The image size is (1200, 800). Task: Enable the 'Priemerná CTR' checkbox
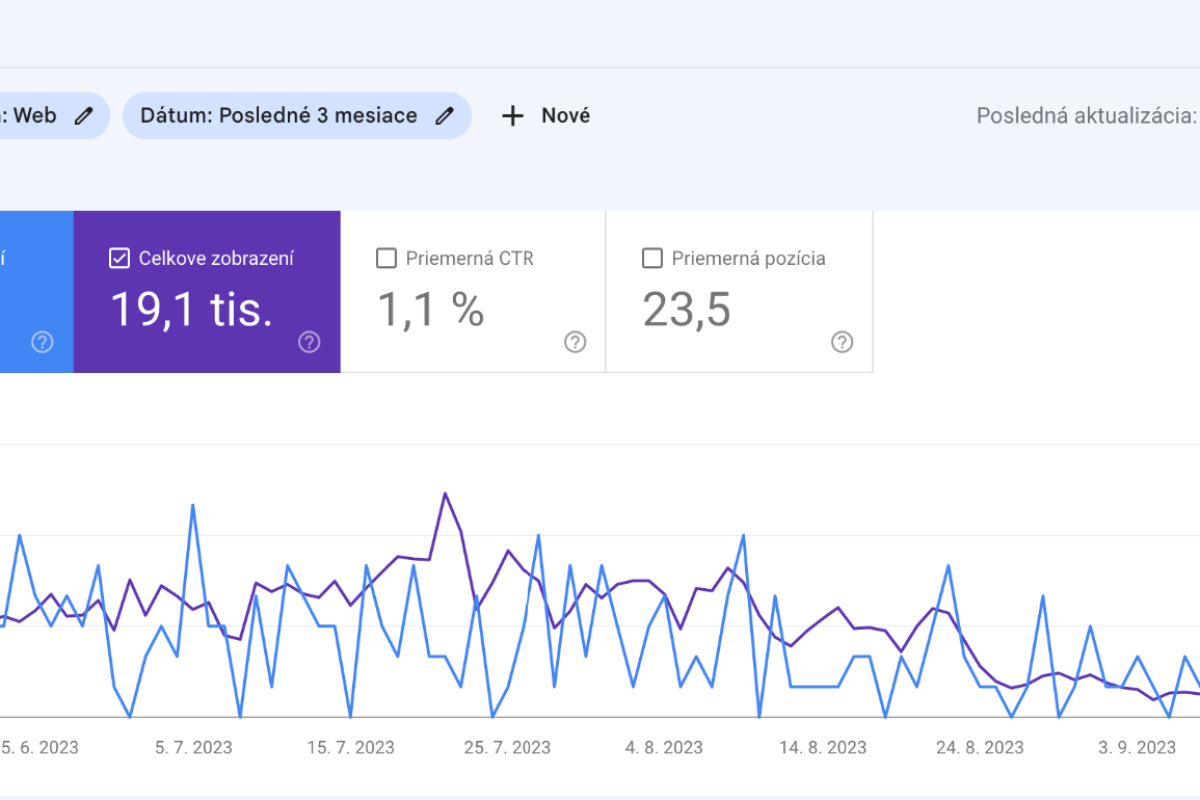tap(386, 259)
